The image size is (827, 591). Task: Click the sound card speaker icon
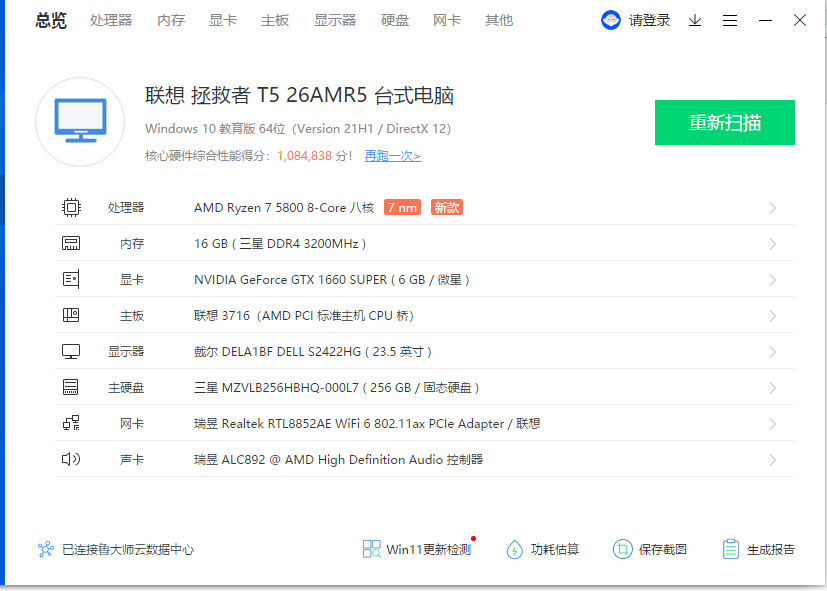point(71,459)
